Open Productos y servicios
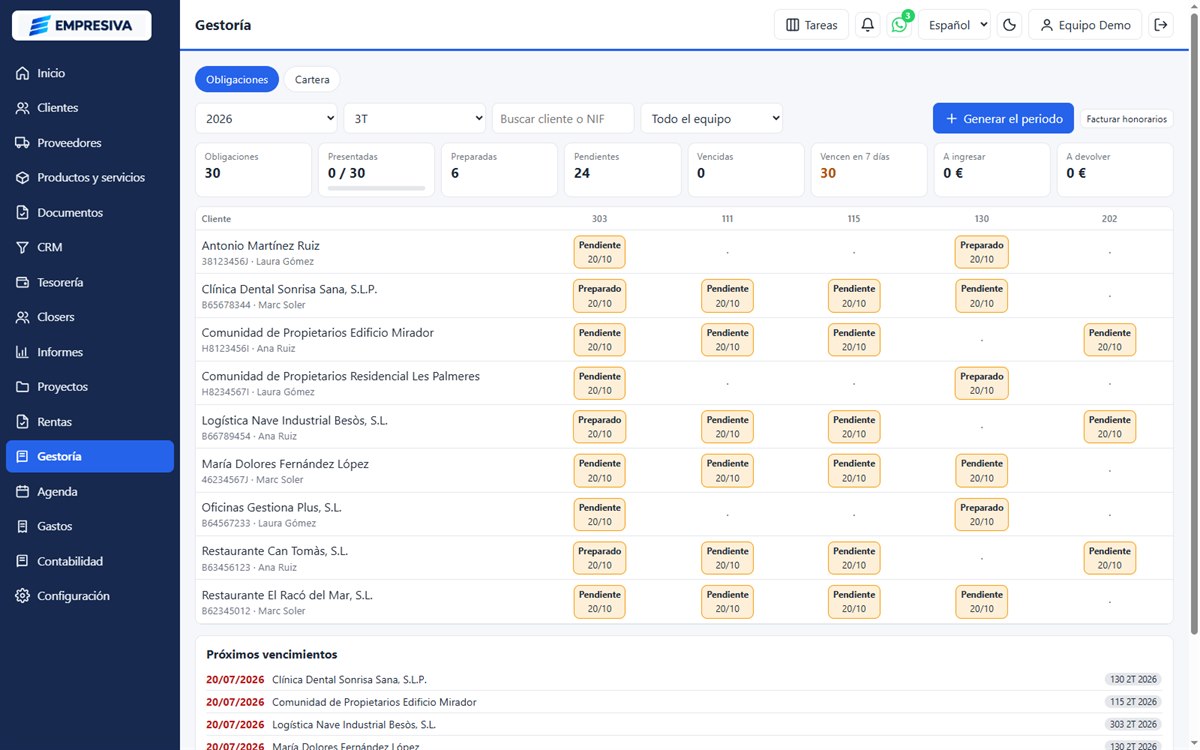 [x=90, y=178]
